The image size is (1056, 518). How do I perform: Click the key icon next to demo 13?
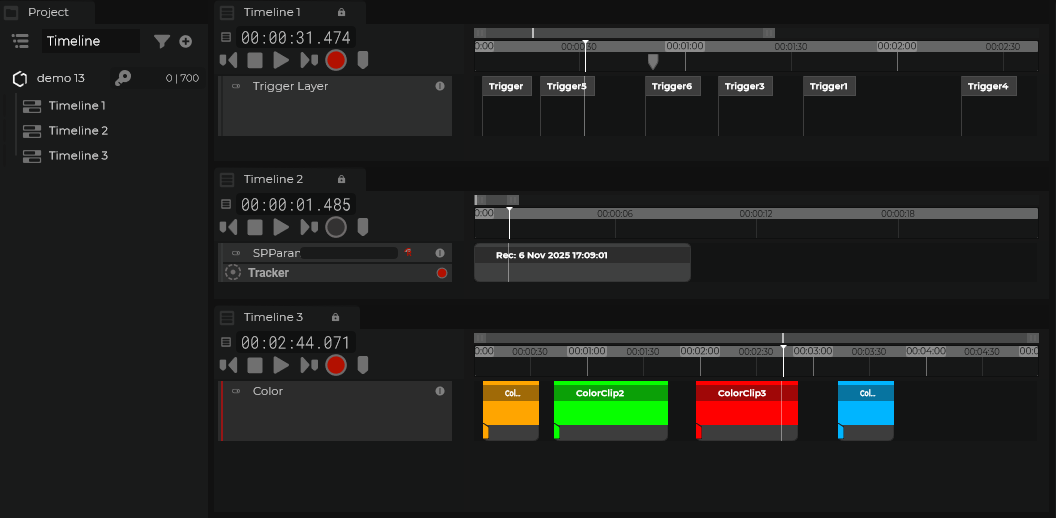click(123, 78)
